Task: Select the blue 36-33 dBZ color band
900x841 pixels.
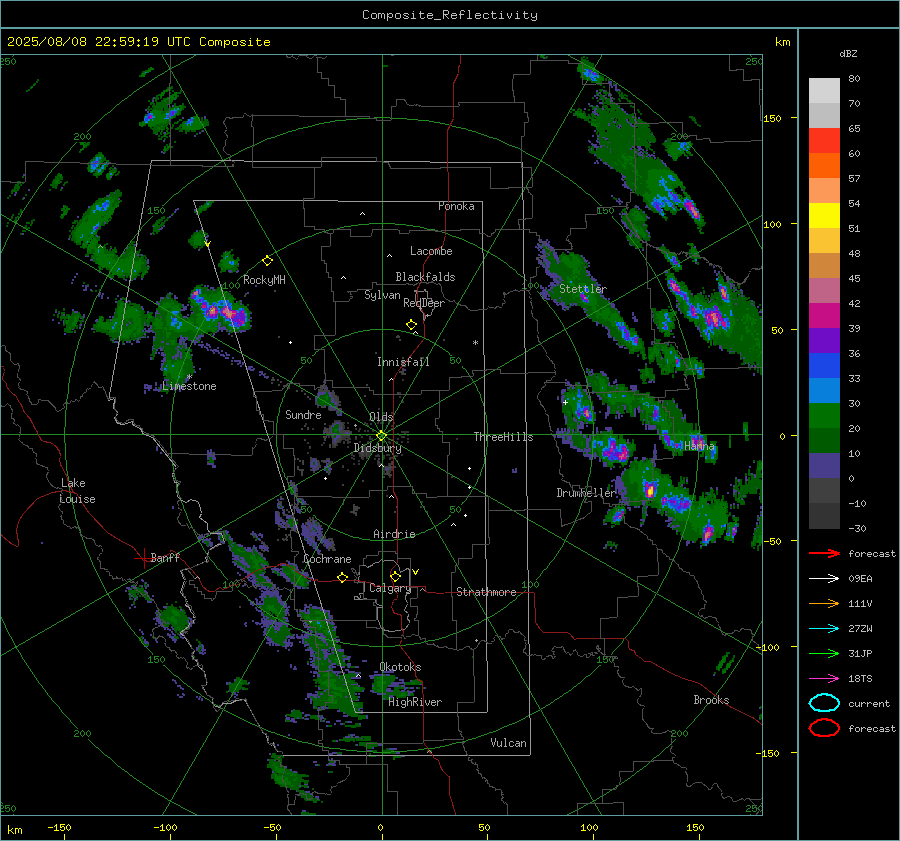Action: click(x=824, y=366)
